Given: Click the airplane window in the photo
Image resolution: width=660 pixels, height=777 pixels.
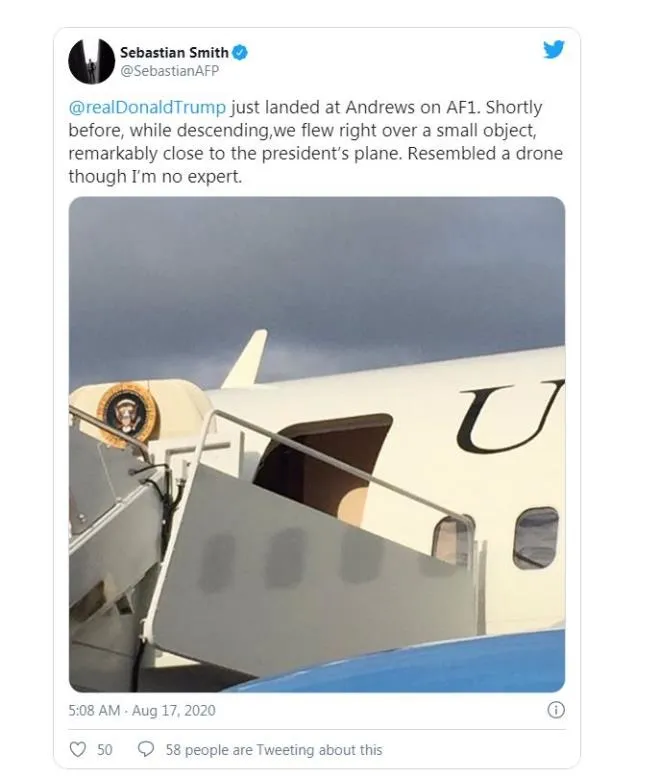Looking at the screenshot, I should point(535,537).
